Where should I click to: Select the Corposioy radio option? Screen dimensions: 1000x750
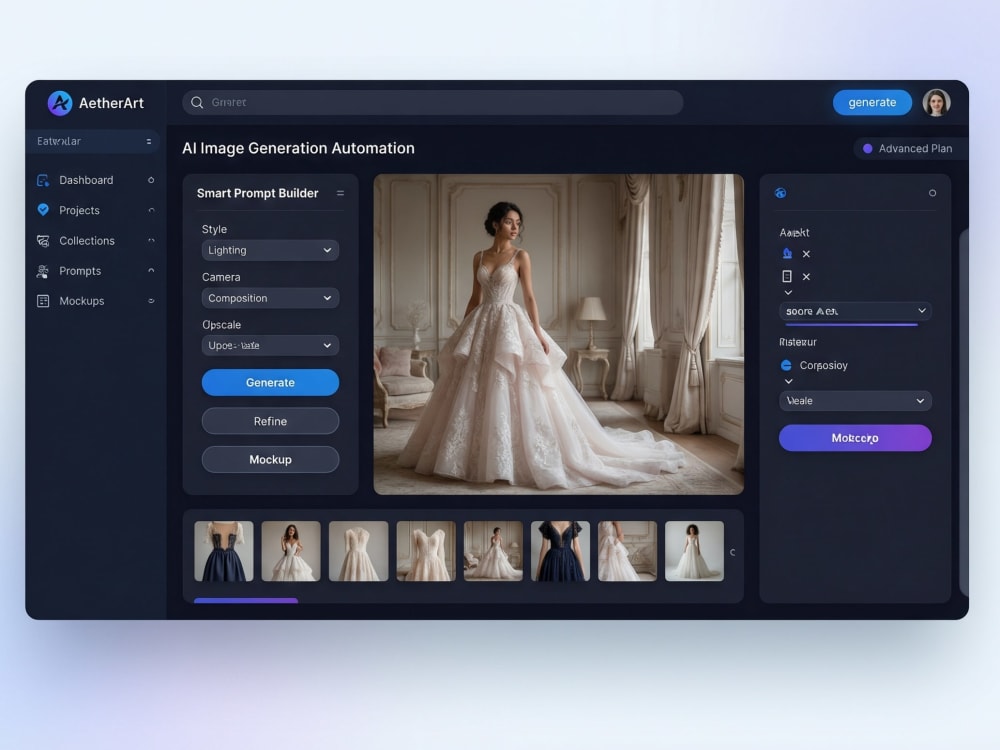click(x=786, y=365)
